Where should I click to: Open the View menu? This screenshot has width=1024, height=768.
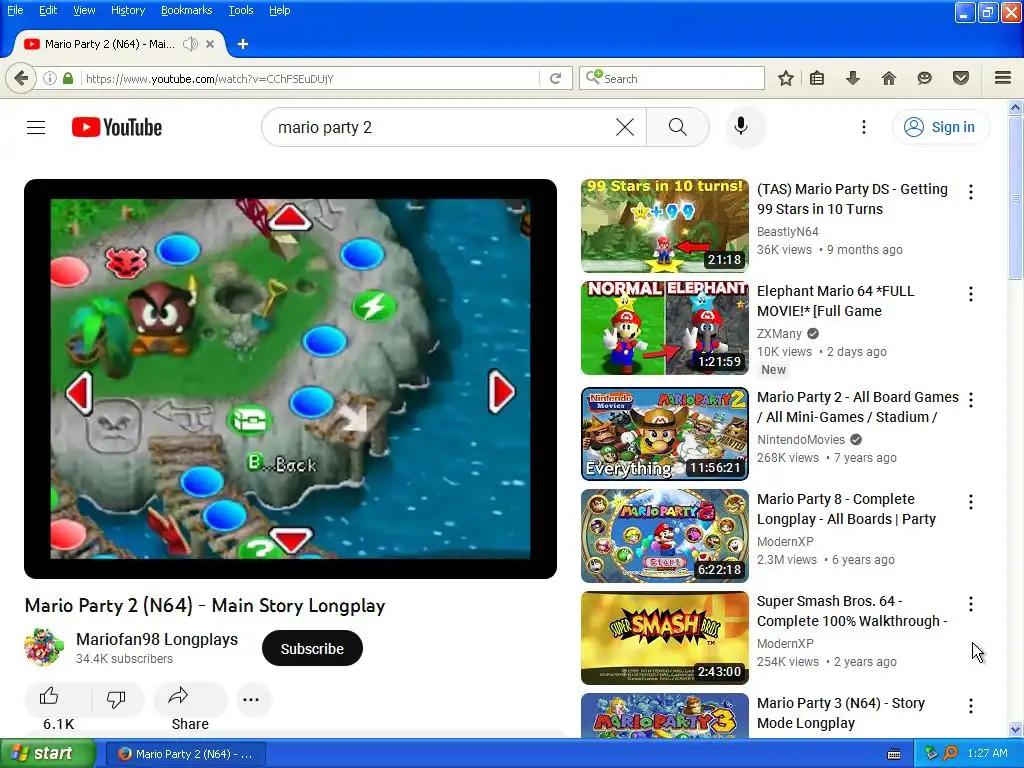coord(84,10)
